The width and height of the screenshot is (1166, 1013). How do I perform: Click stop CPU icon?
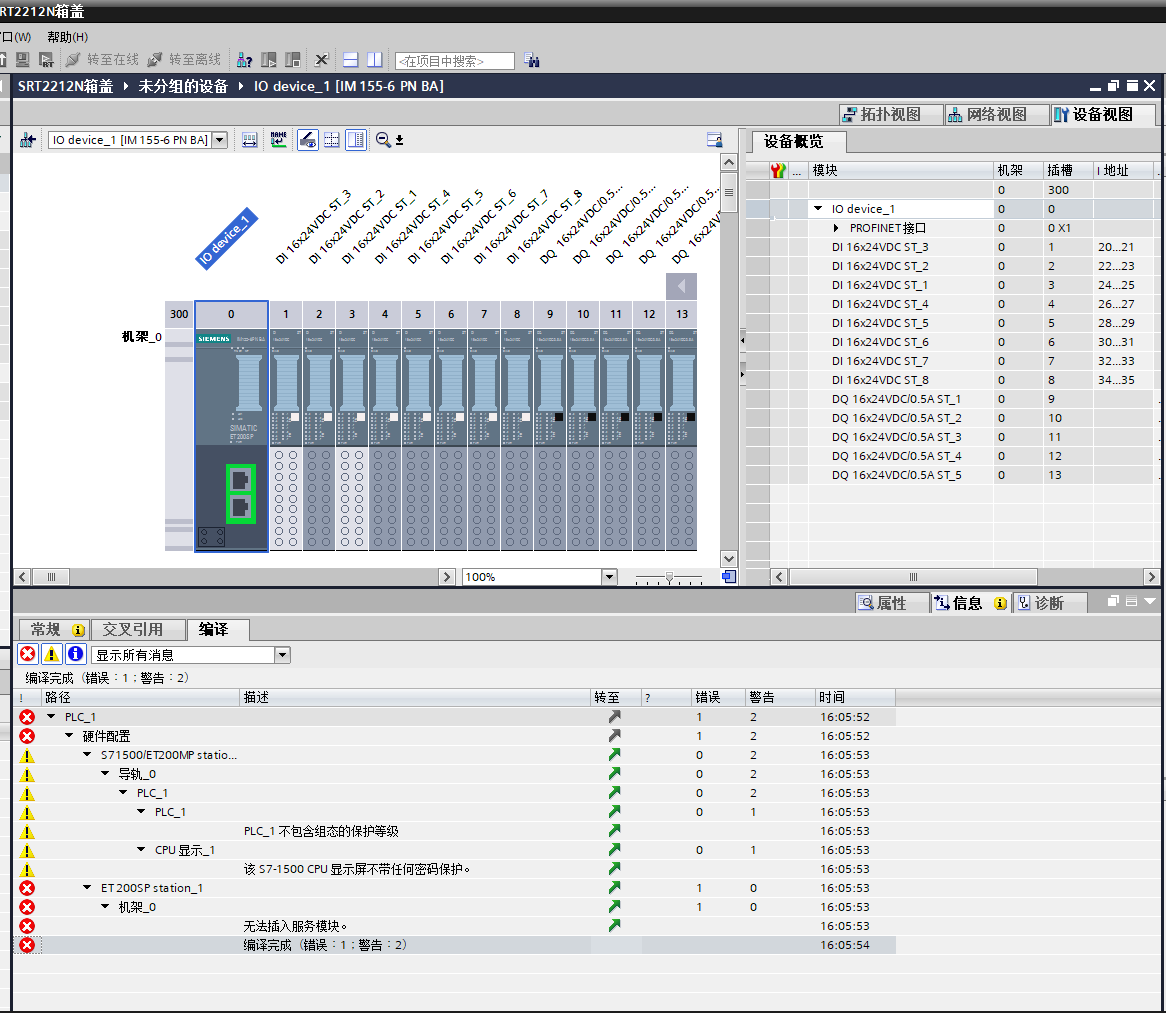click(293, 60)
